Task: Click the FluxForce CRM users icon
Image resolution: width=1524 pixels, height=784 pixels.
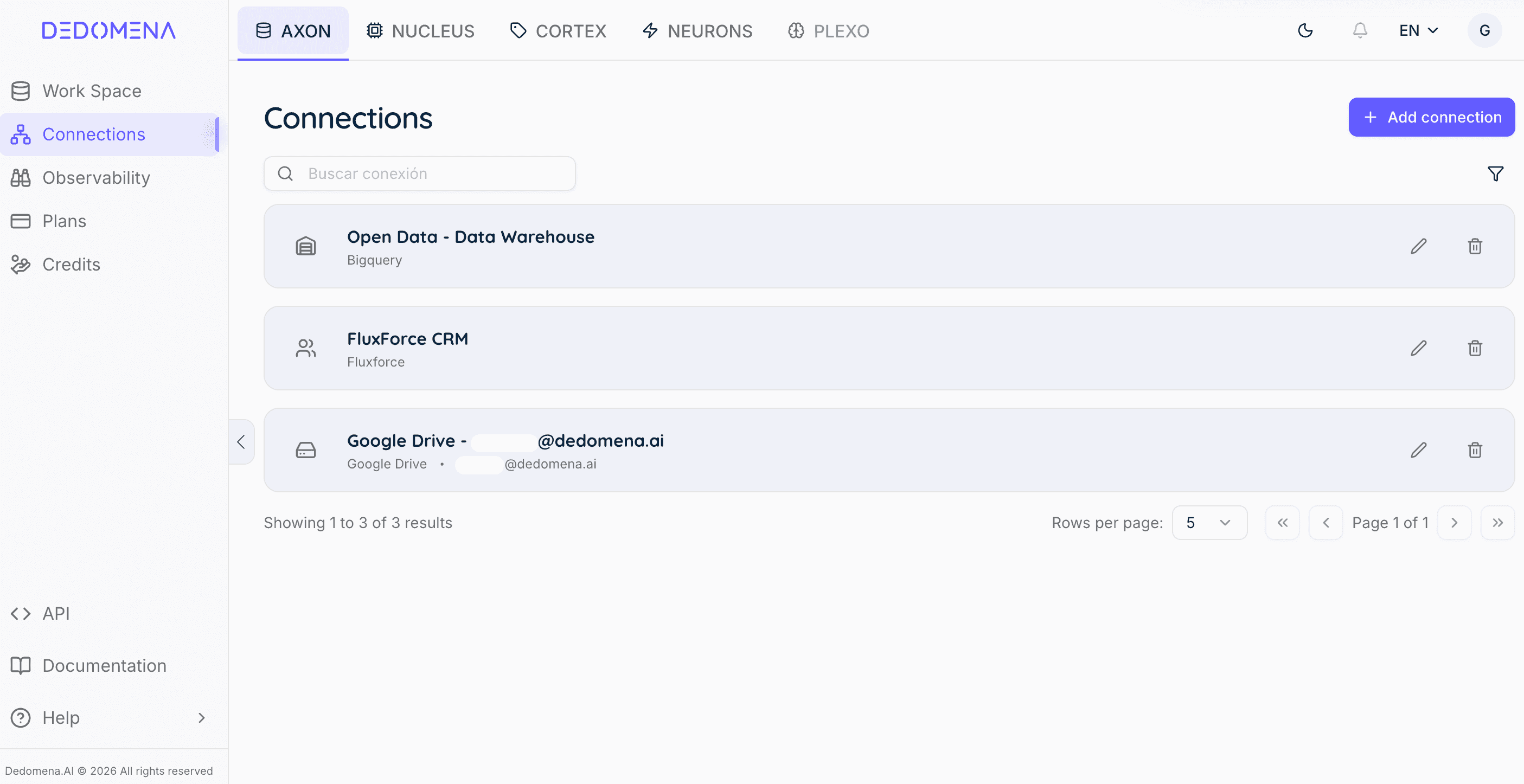Action: coord(306,348)
